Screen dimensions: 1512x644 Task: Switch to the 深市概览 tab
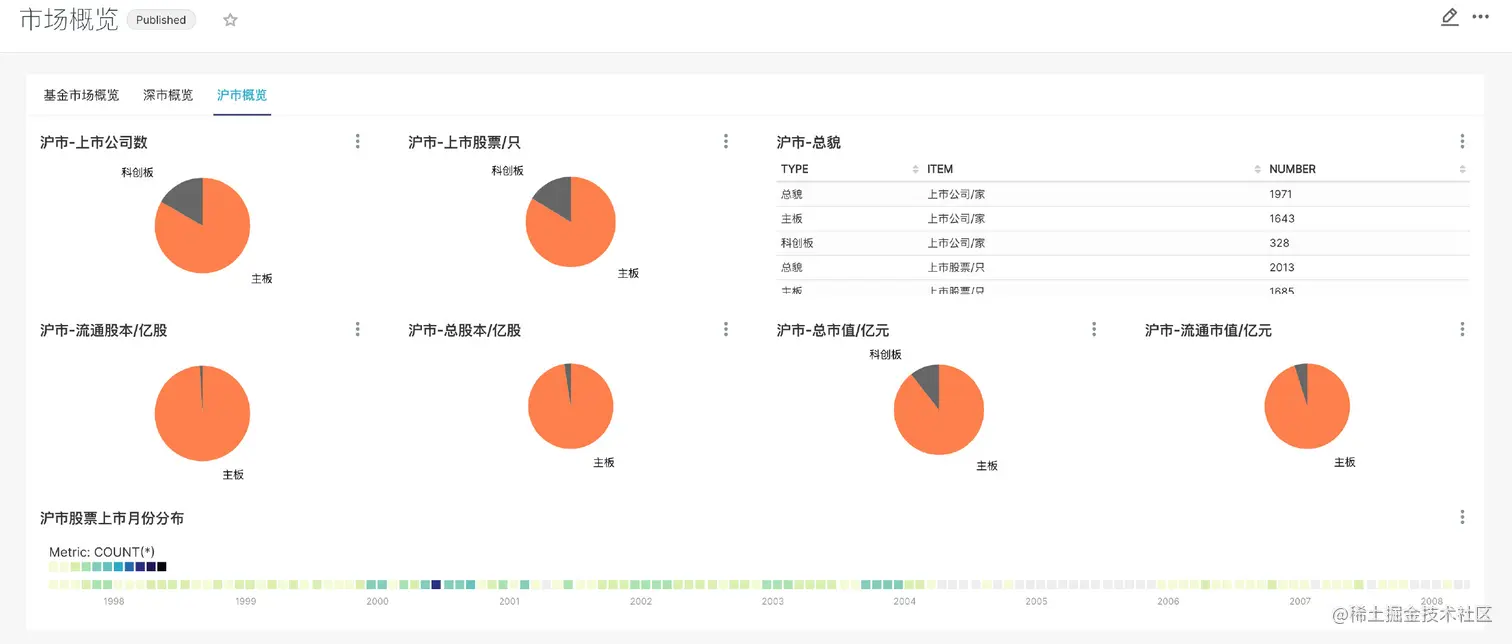point(168,95)
